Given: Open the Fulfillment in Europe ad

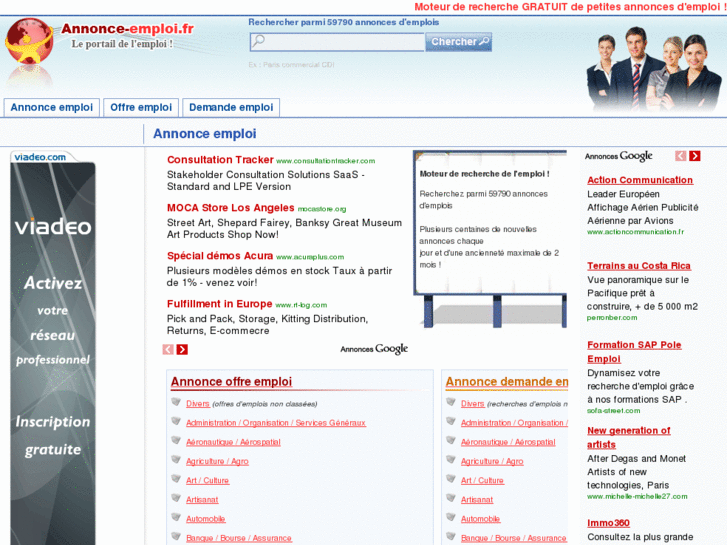Looking at the screenshot, I should [x=219, y=304].
